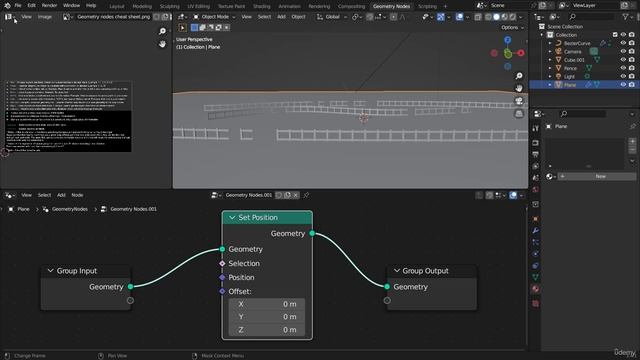Collapse the Group Input node
640x360 pixels.
click(50, 271)
